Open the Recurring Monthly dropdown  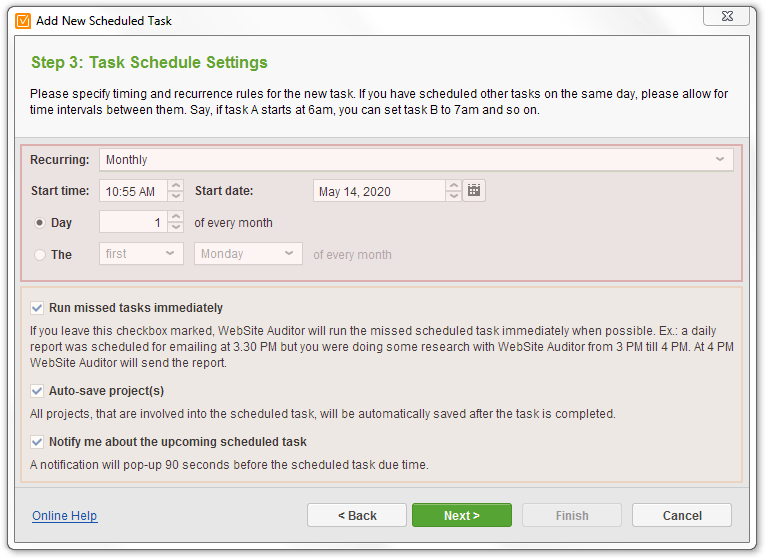click(416, 160)
